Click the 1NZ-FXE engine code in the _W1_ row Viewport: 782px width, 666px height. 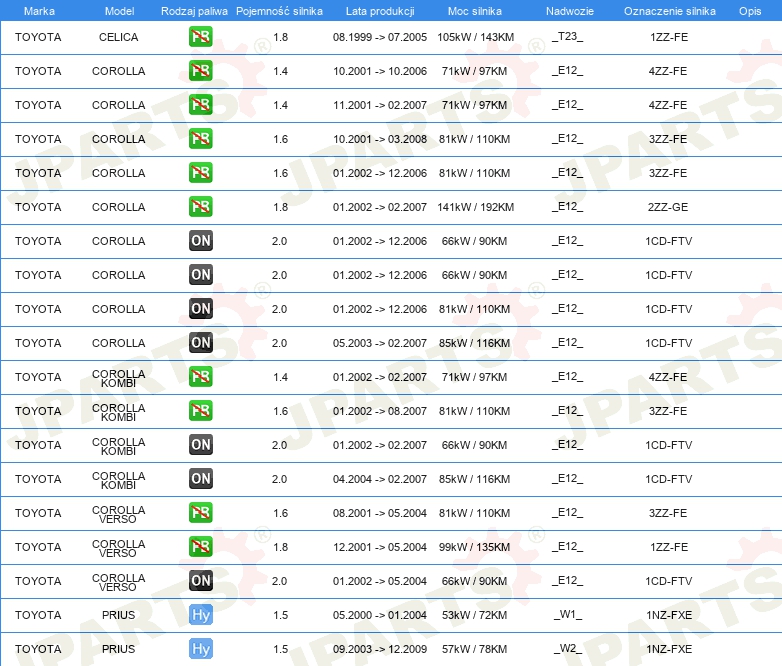tap(669, 615)
